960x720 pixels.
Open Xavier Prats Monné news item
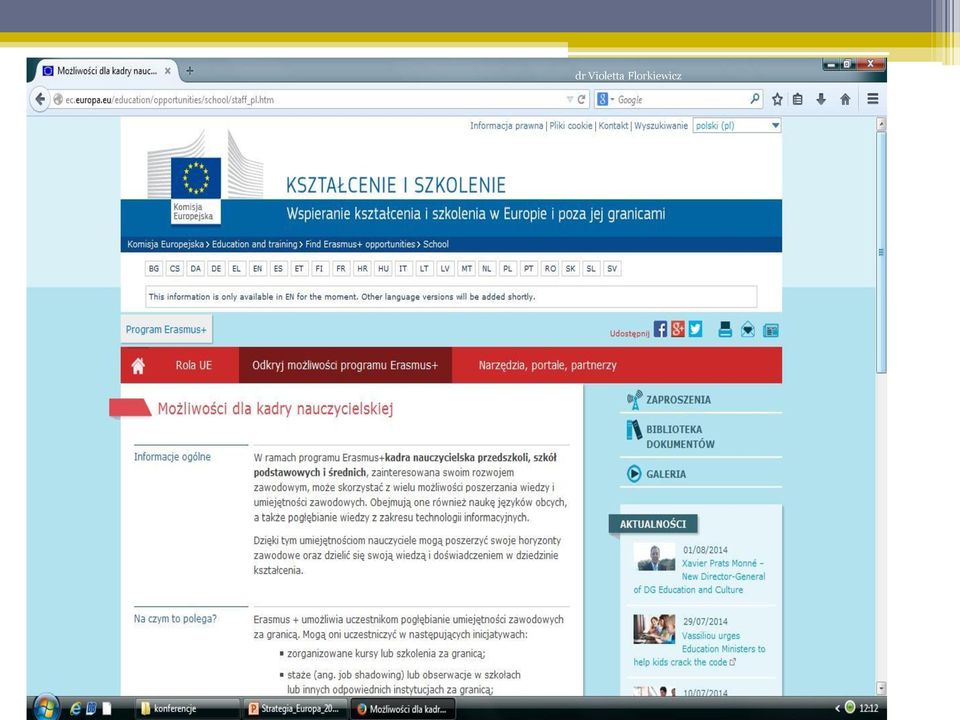pyautogui.click(x=699, y=576)
